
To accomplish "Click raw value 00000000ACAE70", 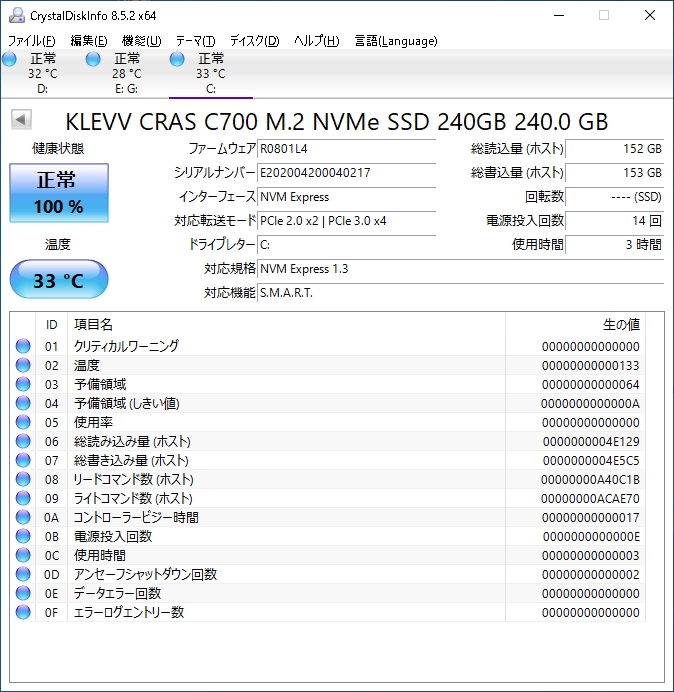I will tap(591, 499).
